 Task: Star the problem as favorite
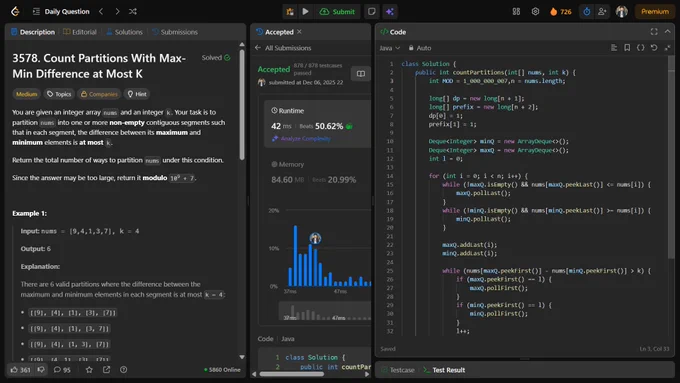89,370
